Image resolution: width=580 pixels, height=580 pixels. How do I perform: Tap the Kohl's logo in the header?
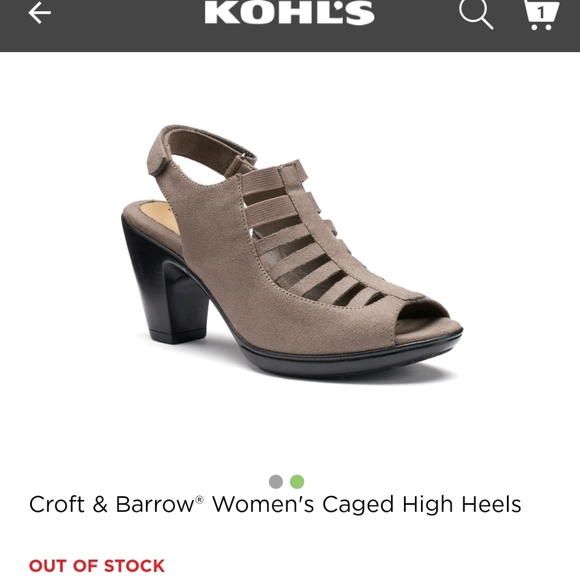(x=289, y=12)
